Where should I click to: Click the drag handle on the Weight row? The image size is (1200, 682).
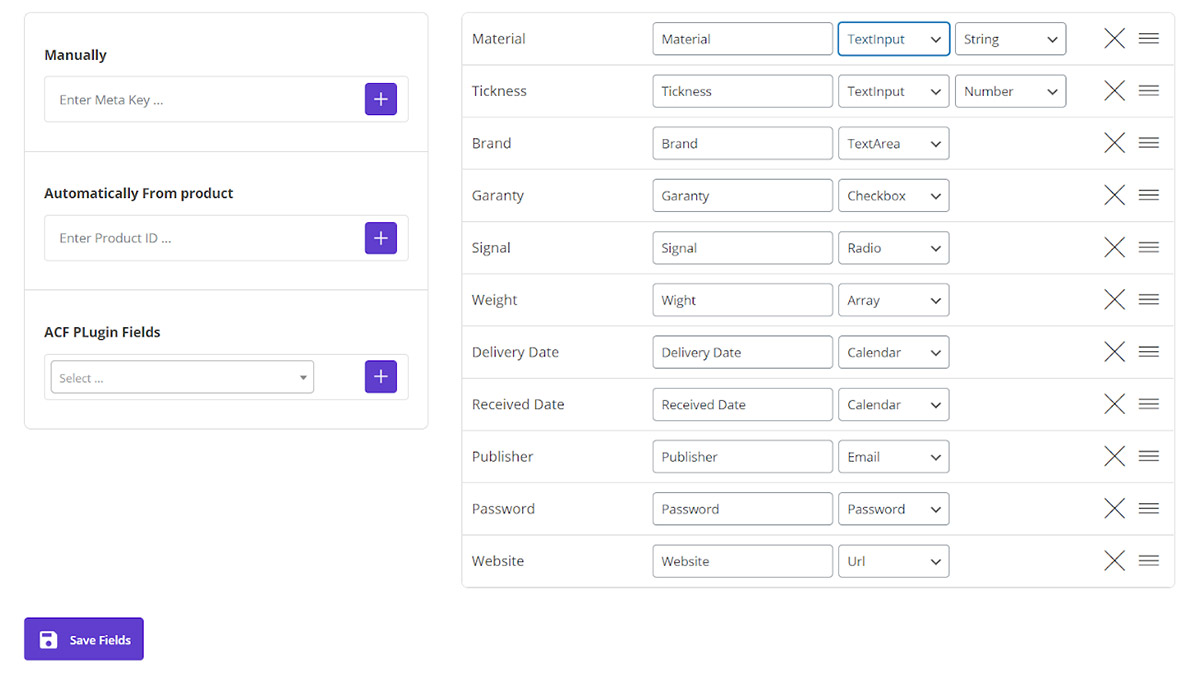click(1149, 299)
